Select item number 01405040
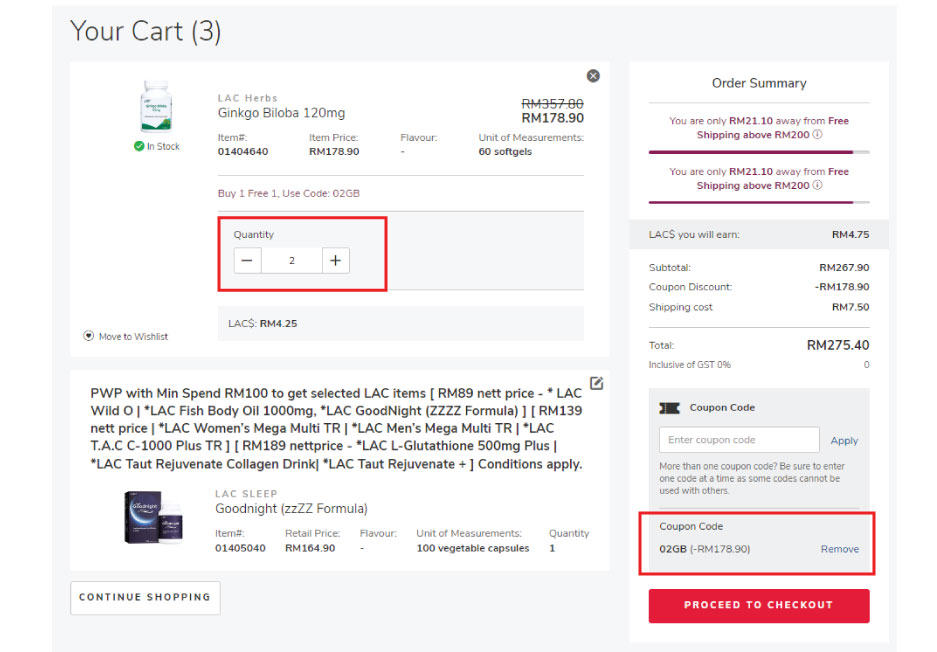This screenshot has width=937, height=652. click(240, 548)
